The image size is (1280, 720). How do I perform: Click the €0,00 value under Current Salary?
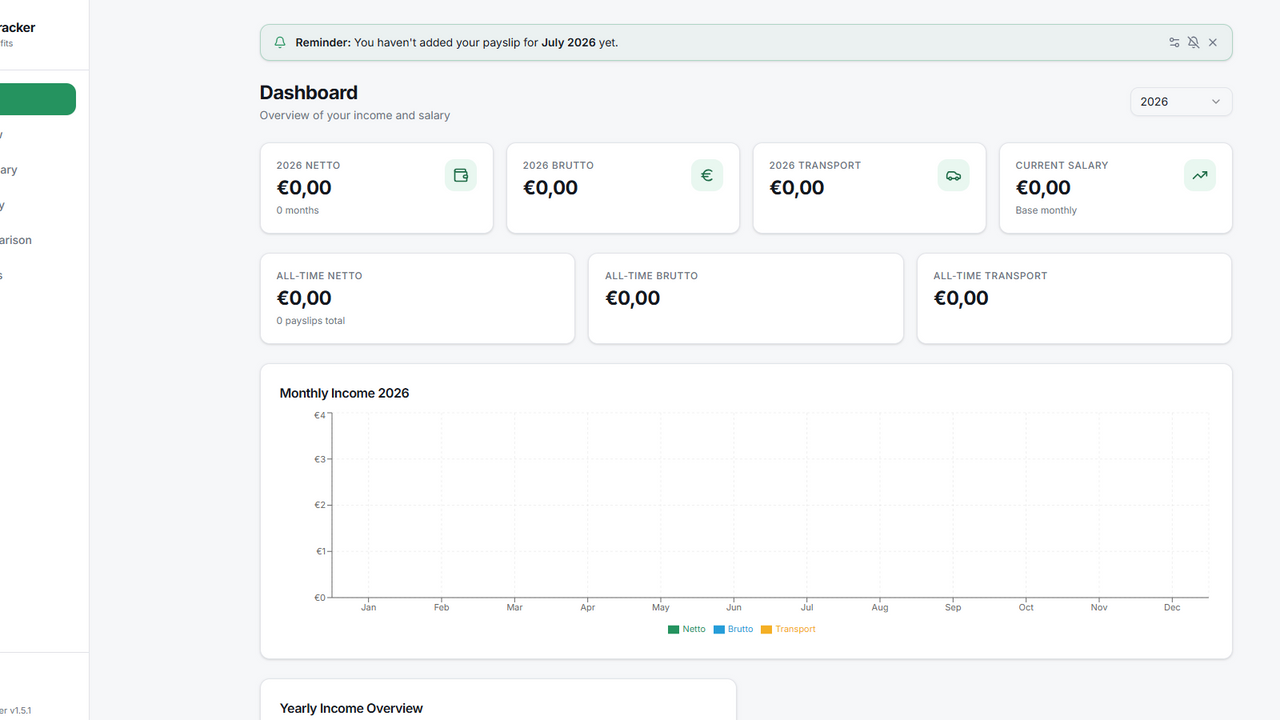pos(1043,188)
